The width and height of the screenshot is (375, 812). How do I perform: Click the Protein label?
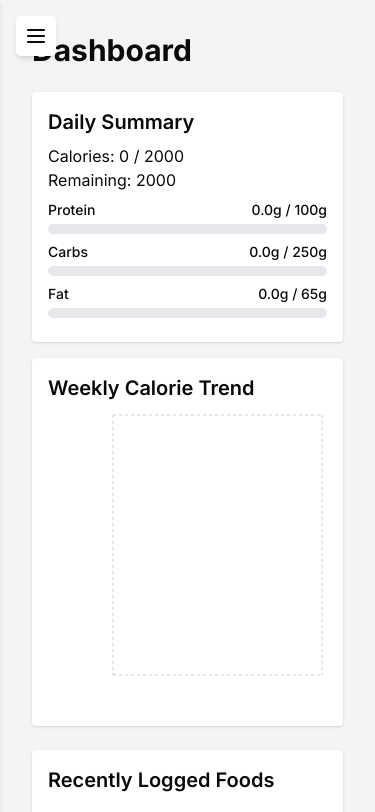coord(71,210)
